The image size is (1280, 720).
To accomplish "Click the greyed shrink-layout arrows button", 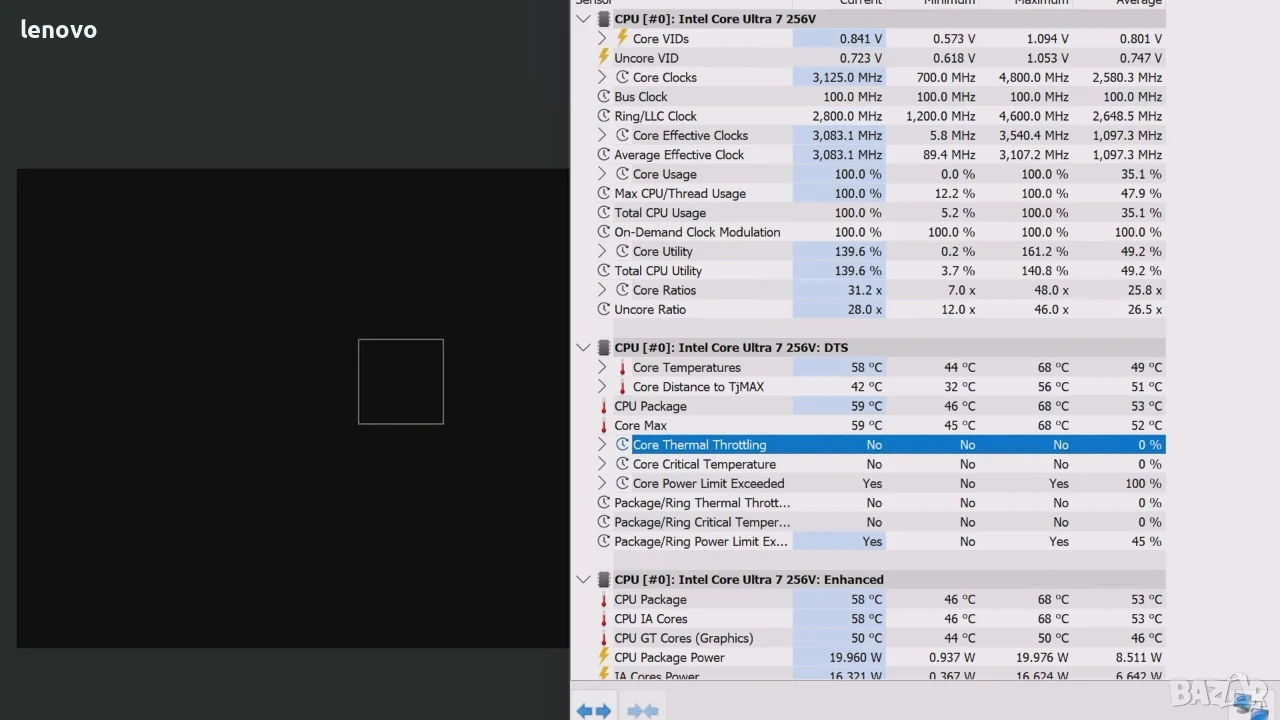I will [643, 710].
